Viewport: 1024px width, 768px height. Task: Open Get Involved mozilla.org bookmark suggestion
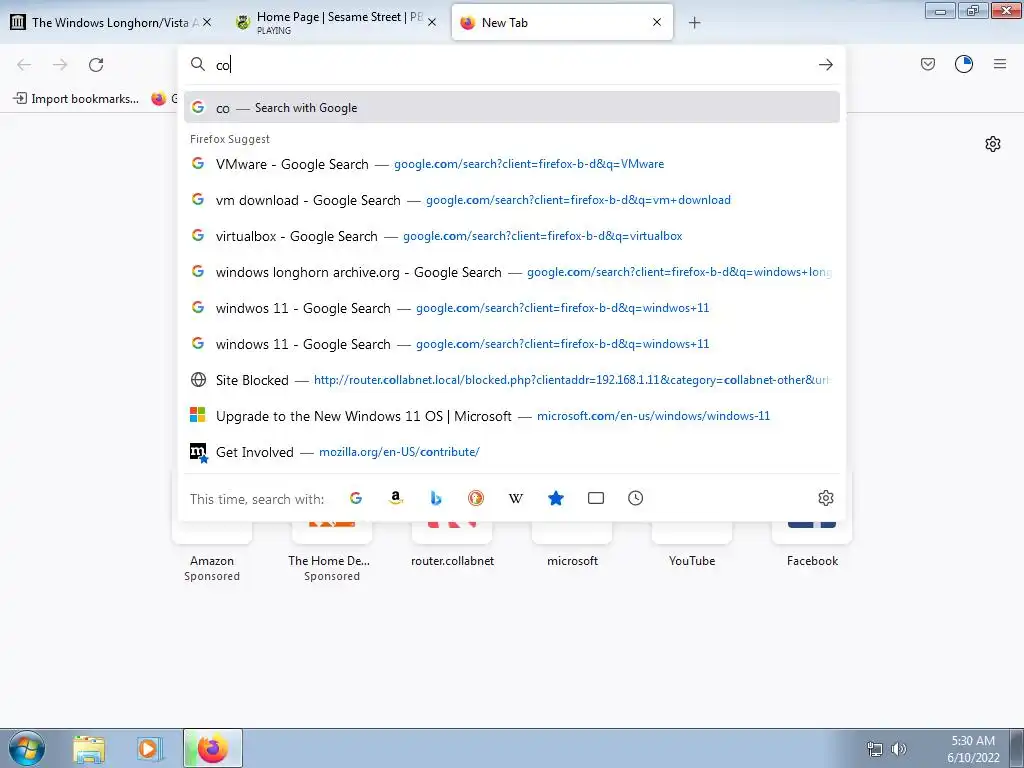click(x=511, y=452)
